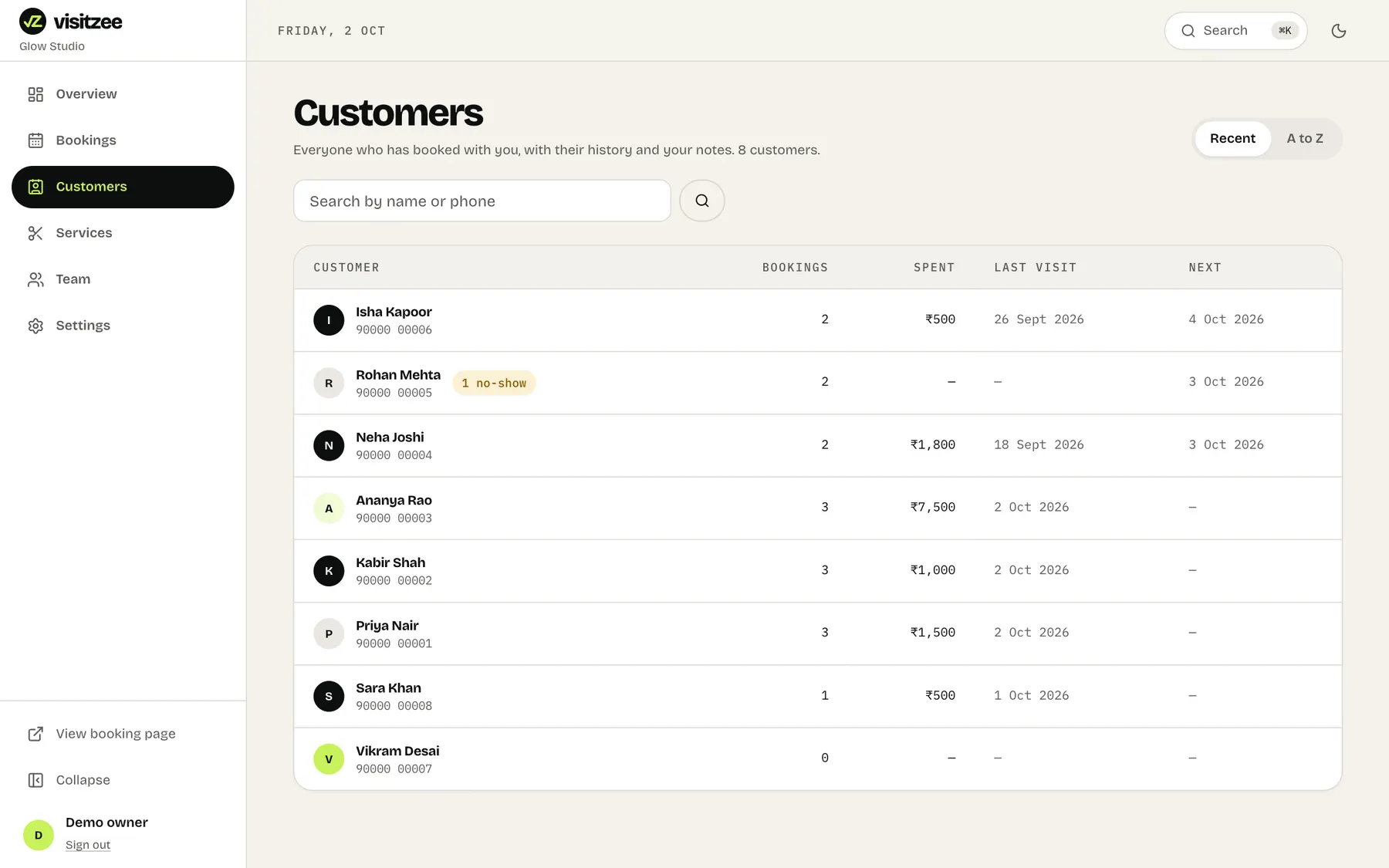
Task: Open Rohan Mehta's customer row
Action: click(818, 383)
